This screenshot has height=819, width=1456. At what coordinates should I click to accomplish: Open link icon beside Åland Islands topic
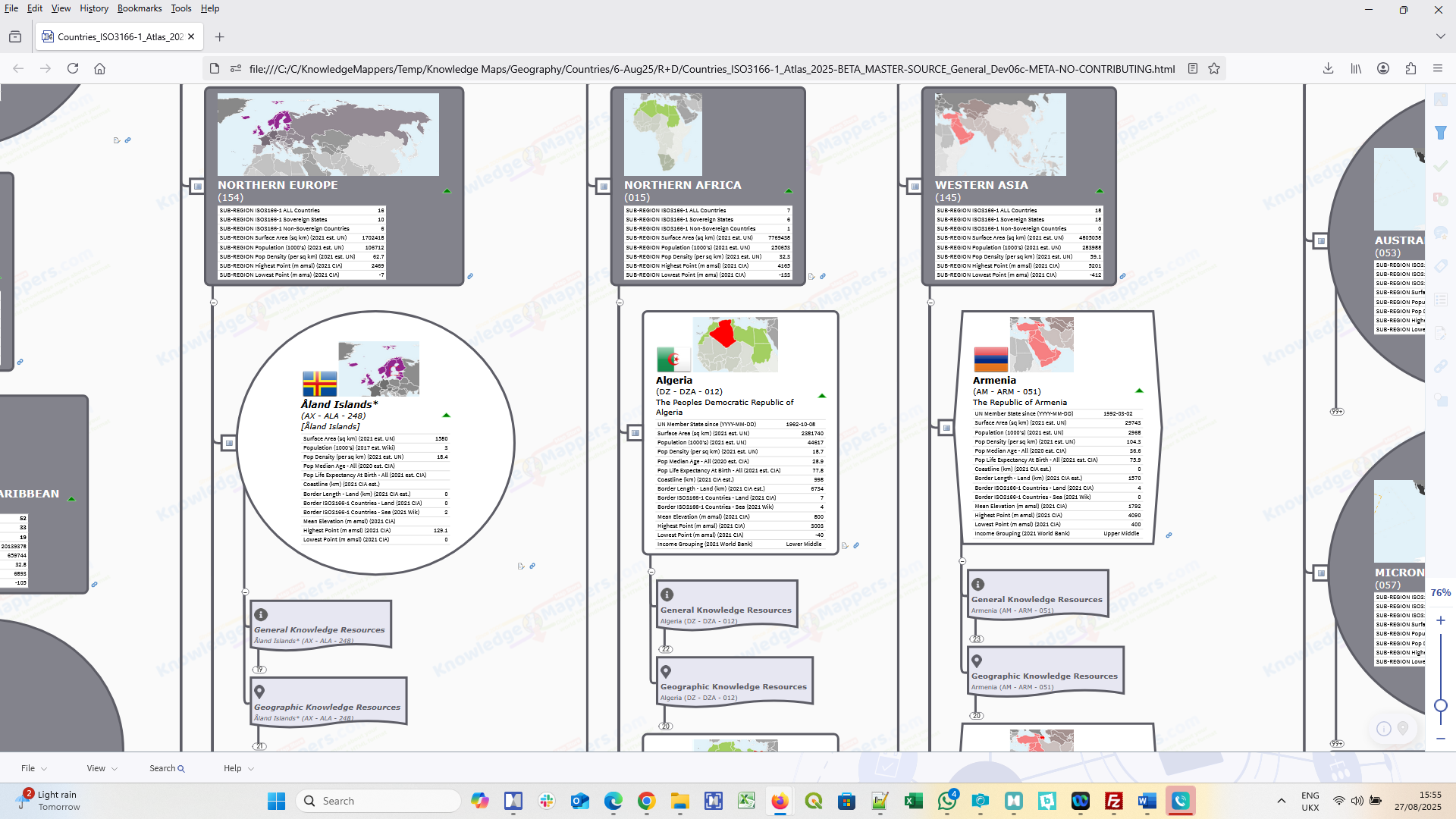point(532,566)
